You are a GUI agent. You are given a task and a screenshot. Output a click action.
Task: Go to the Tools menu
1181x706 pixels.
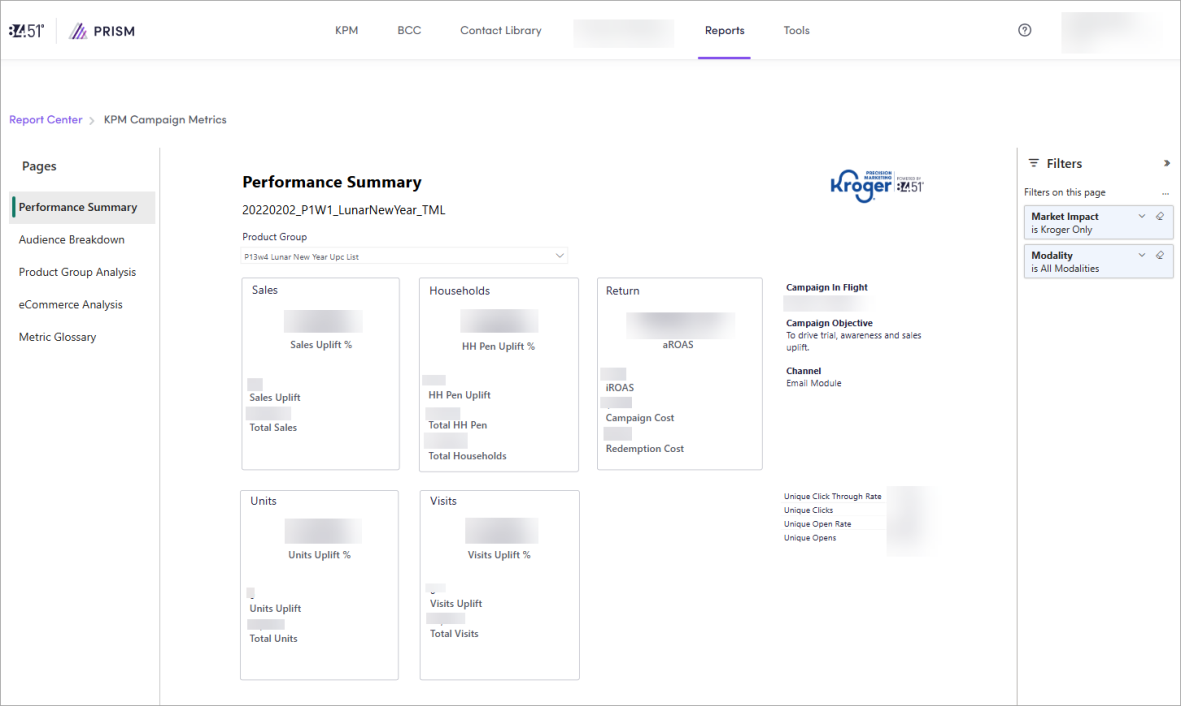(x=796, y=31)
